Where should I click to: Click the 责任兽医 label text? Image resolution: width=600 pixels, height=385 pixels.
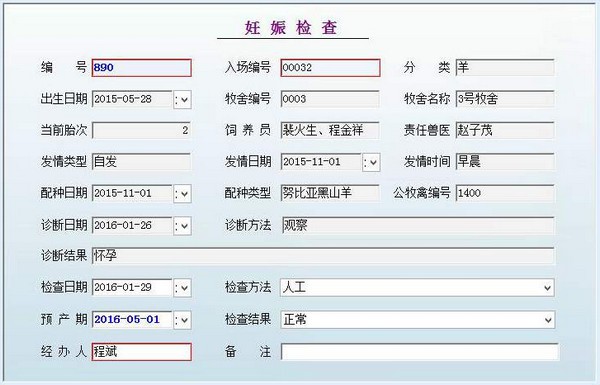pos(427,130)
